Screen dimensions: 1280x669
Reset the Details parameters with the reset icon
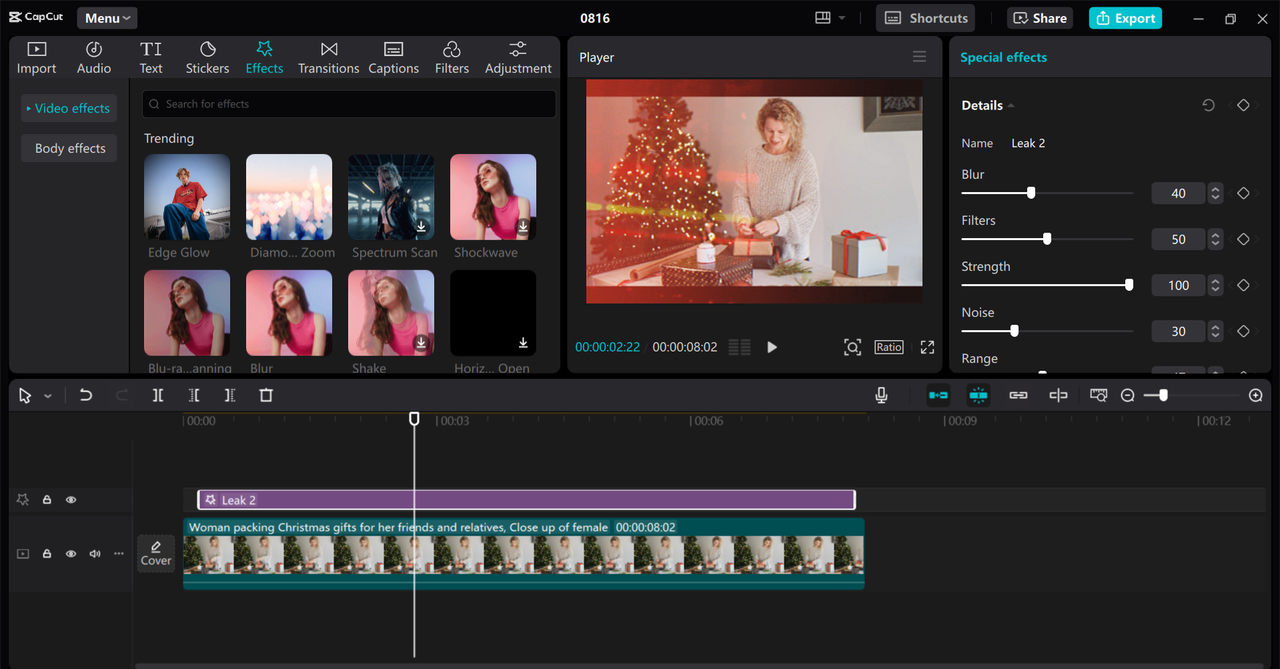click(1208, 105)
